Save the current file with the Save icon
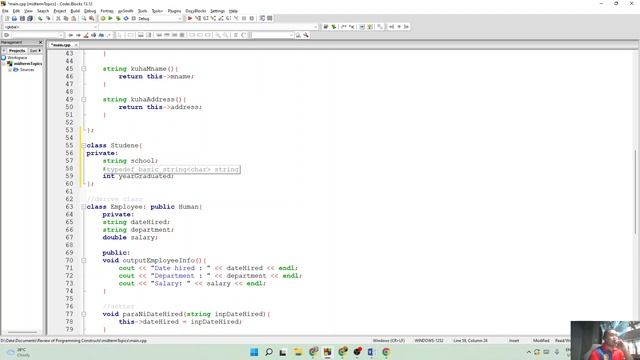 (22, 18)
